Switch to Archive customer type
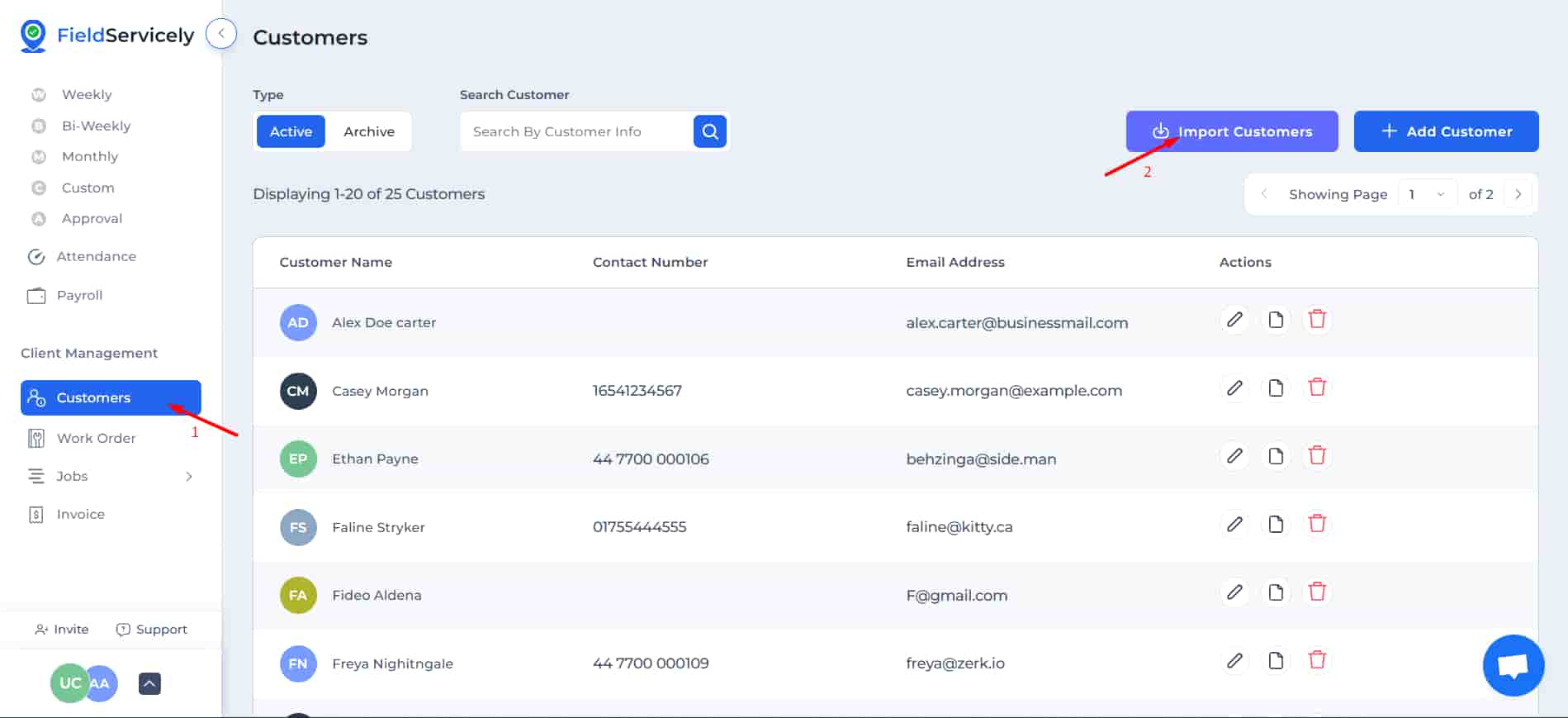This screenshot has width=1568, height=718. [x=369, y=131]
